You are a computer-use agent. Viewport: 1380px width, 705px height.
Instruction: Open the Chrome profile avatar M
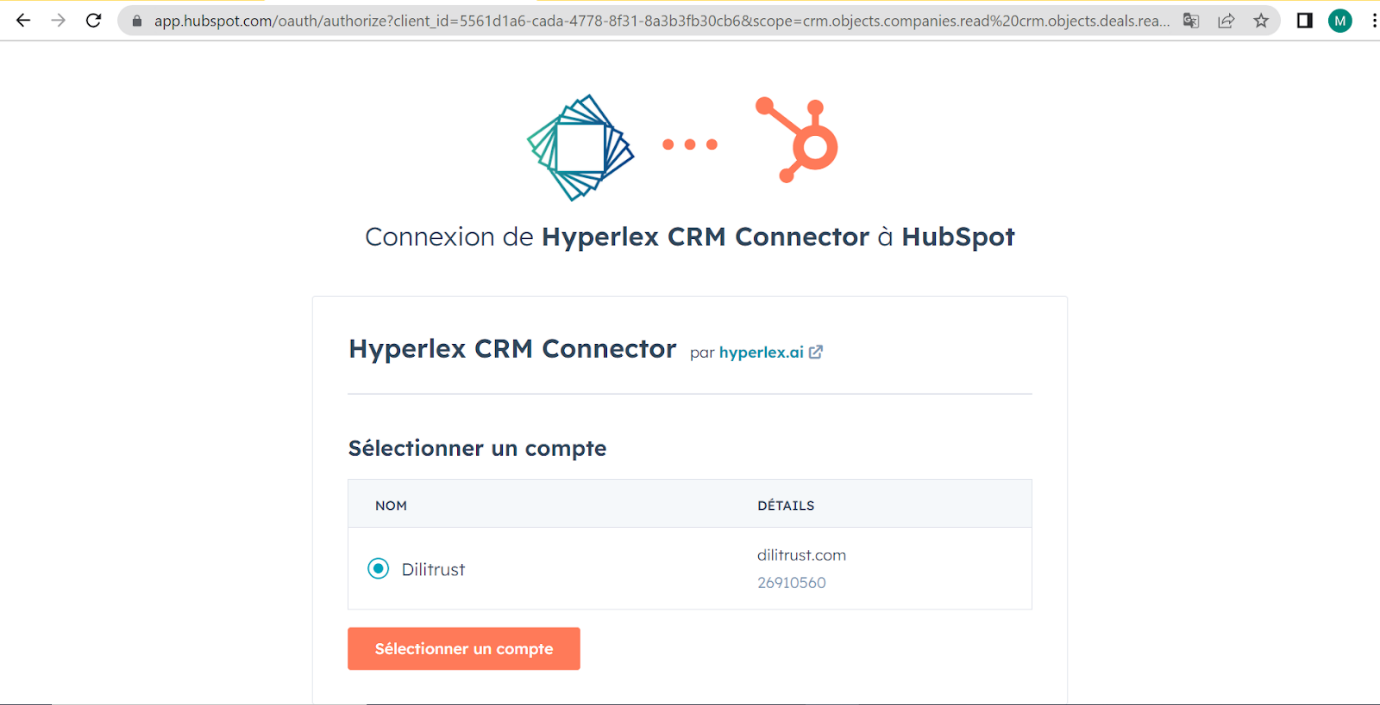(1340, 20)
